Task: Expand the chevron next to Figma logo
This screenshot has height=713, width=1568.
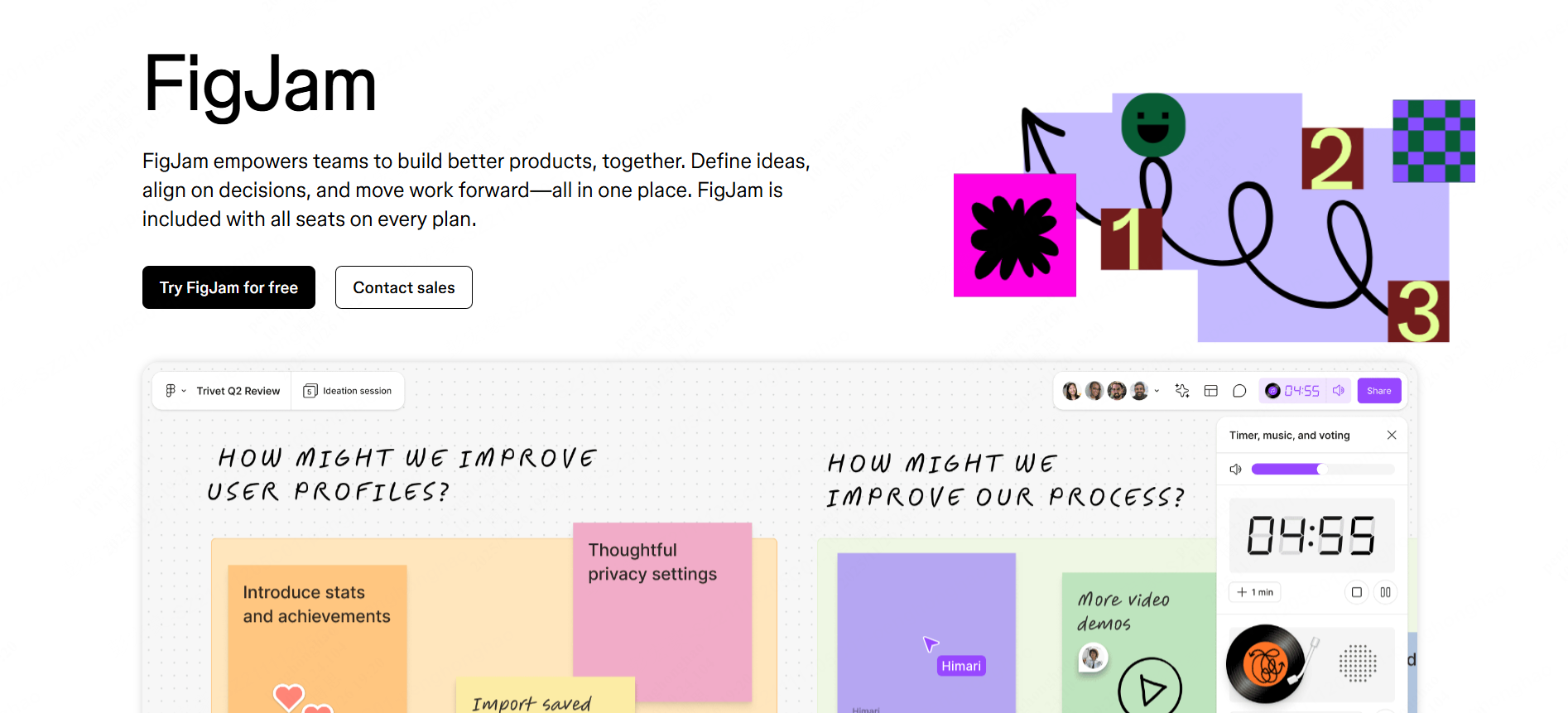Action: point(184,391)
